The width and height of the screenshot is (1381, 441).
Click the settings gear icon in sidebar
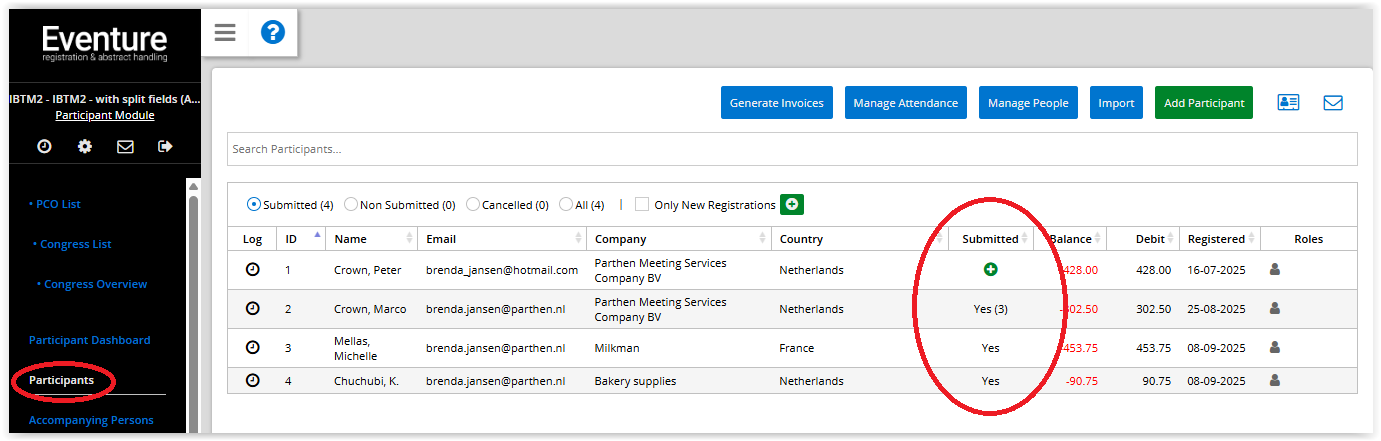point(85,147)
